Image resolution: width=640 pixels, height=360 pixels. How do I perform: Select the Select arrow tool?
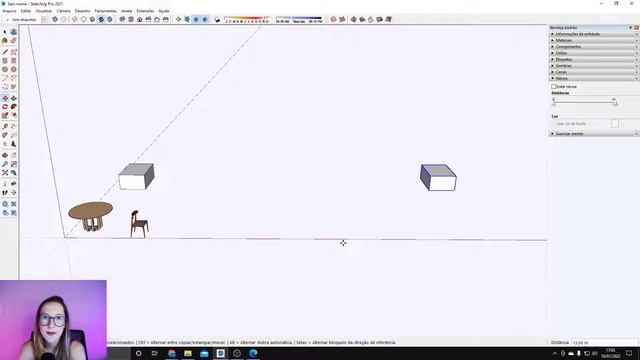tap(5, 32)
